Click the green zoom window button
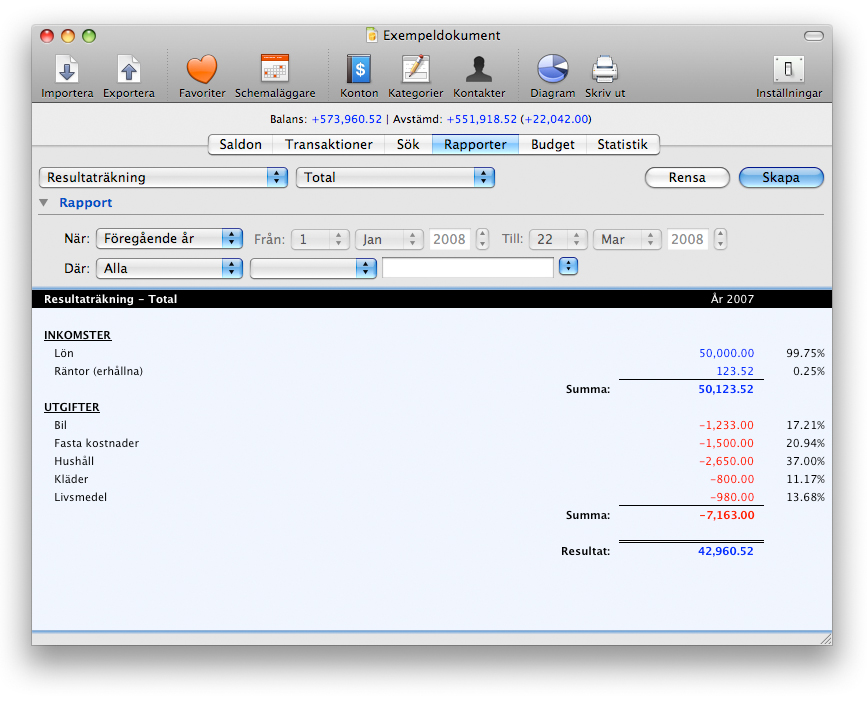Viewport: 867px width, 703px height. (89, 36)
